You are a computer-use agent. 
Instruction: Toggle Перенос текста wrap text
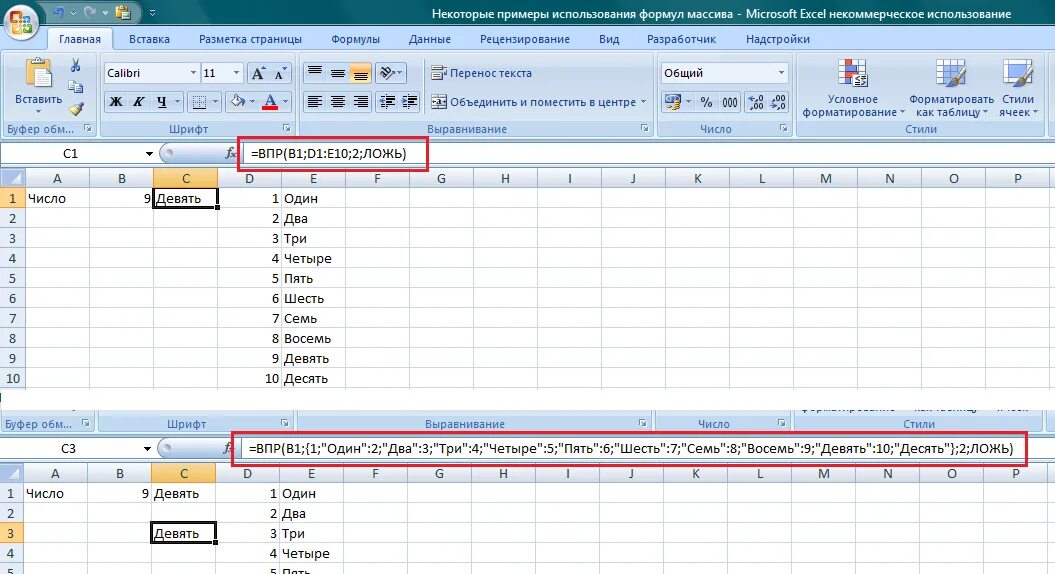(x=481, y=73)
